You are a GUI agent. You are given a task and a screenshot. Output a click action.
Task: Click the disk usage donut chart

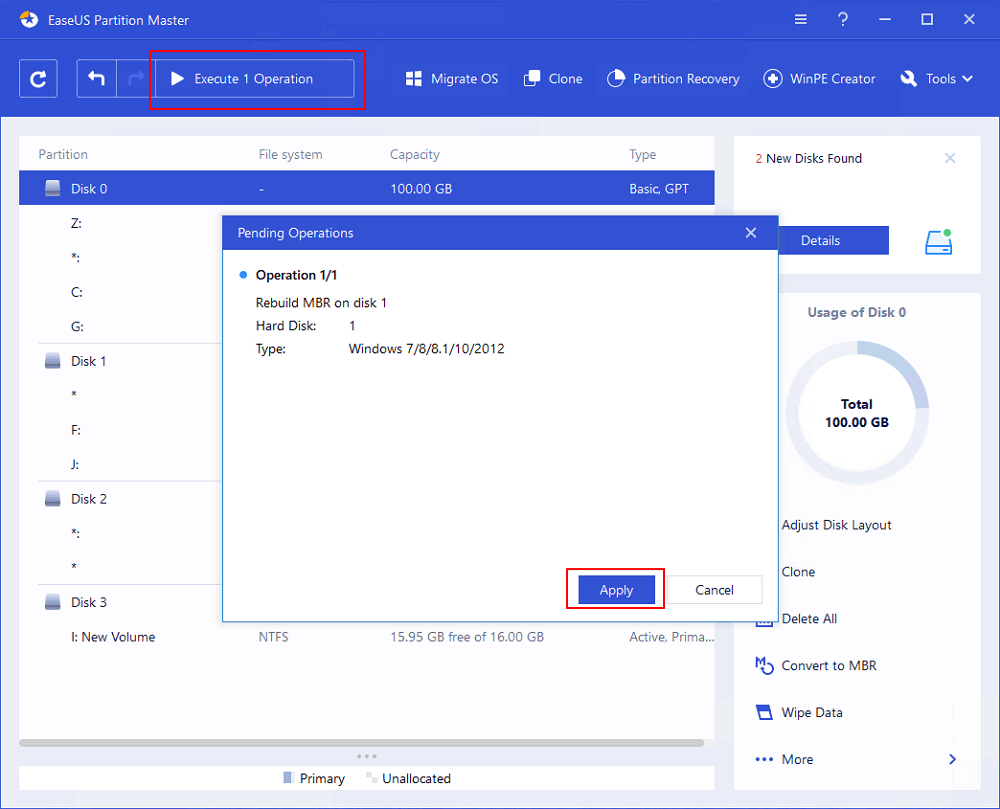pos(857,412)
